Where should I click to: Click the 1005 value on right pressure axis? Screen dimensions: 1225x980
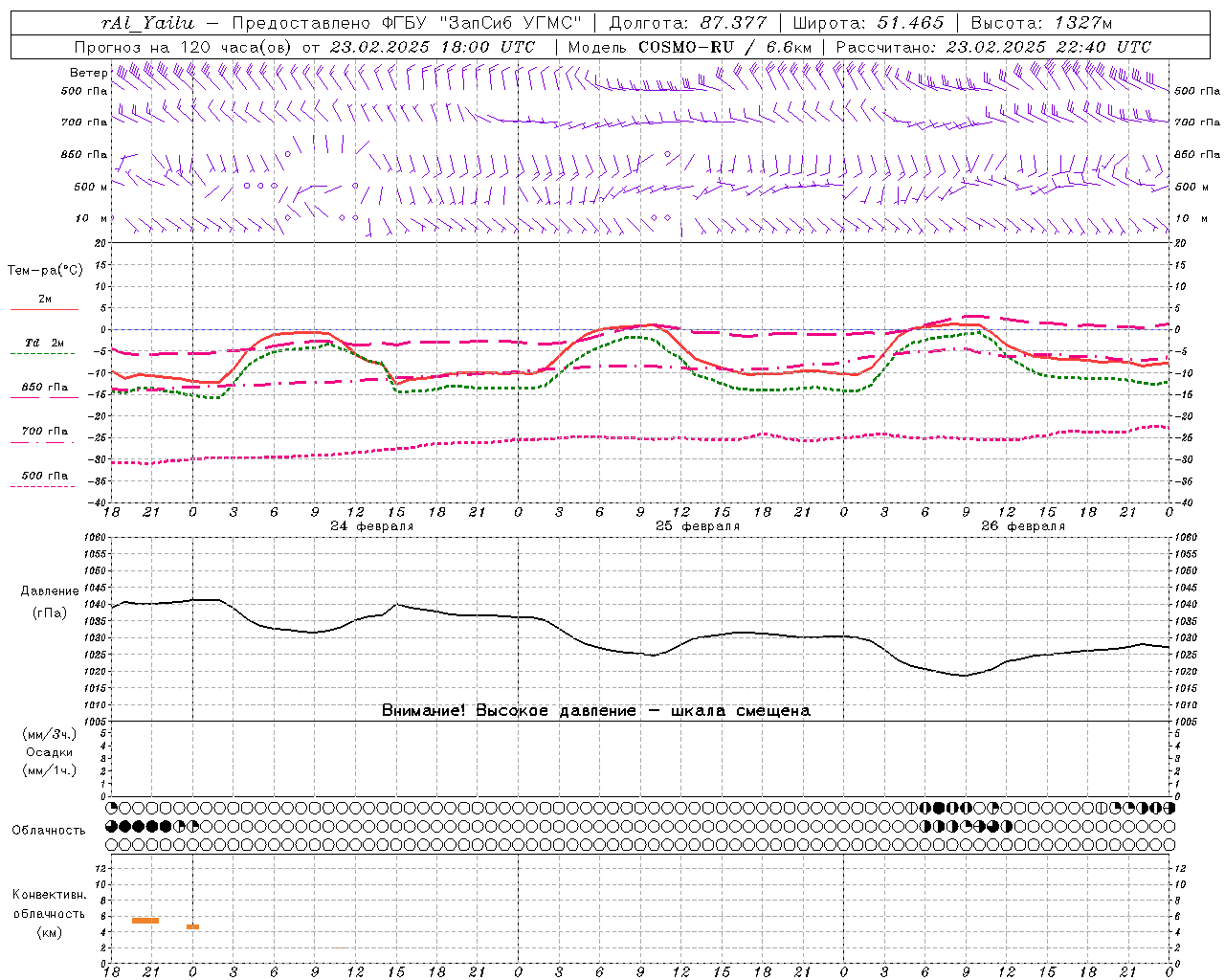tap(1186, 722)
